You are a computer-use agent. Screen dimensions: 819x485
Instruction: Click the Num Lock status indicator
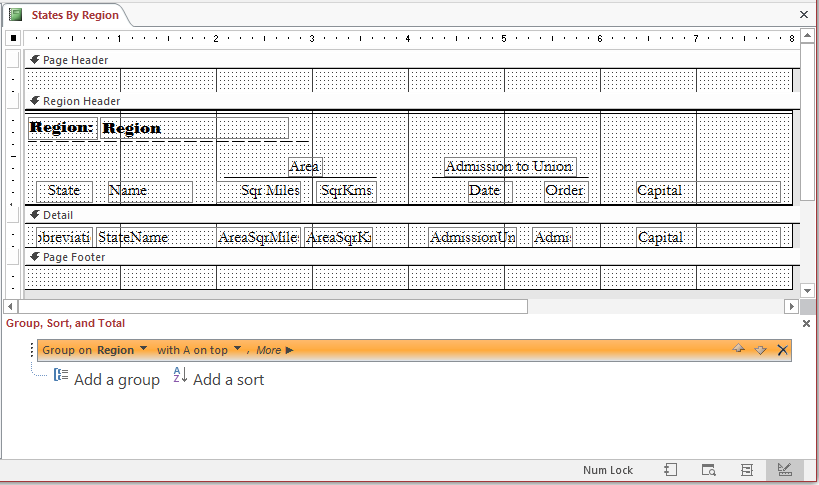608,470
